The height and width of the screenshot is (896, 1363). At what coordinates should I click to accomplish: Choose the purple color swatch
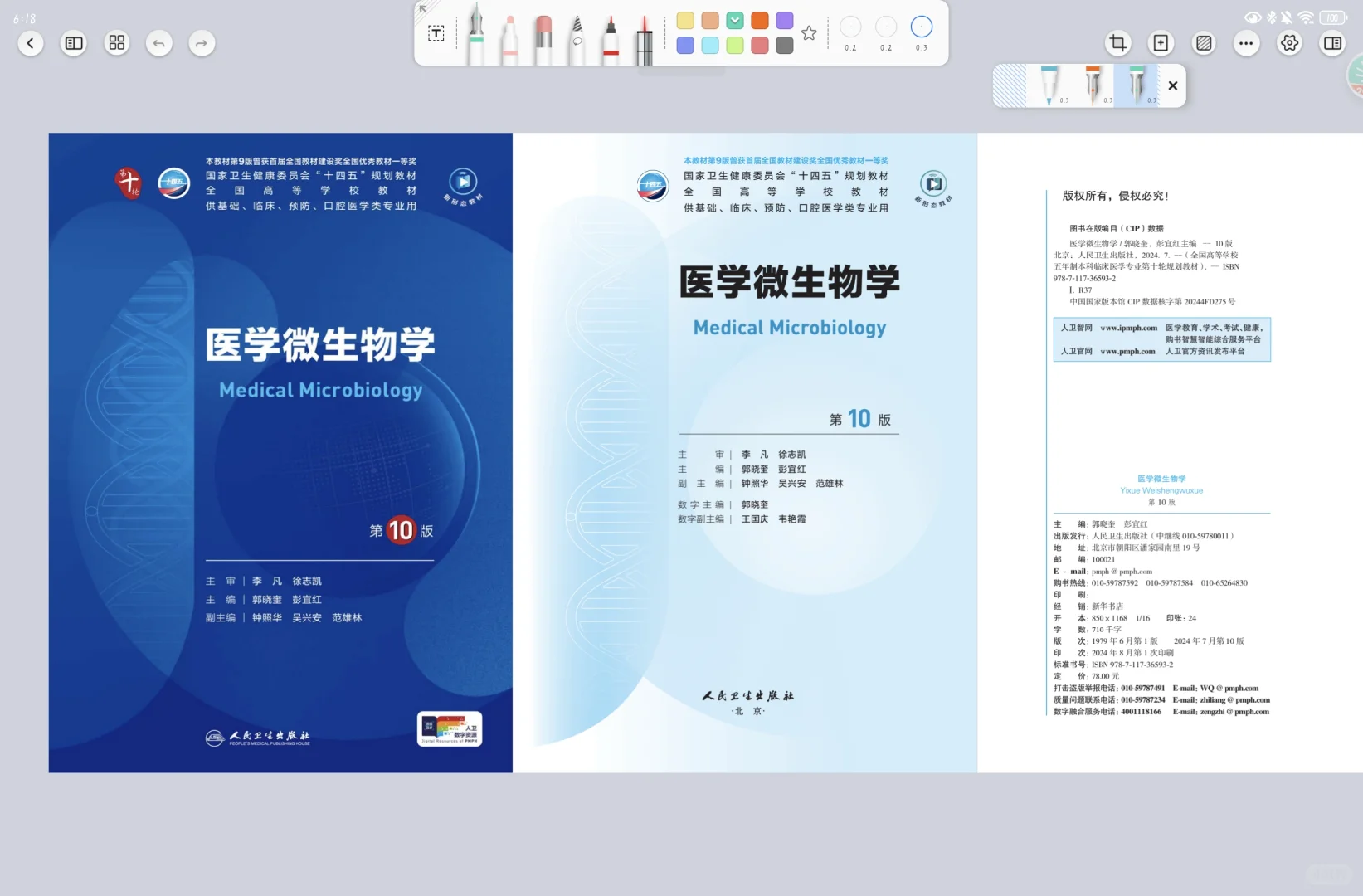tap(785, 21)
